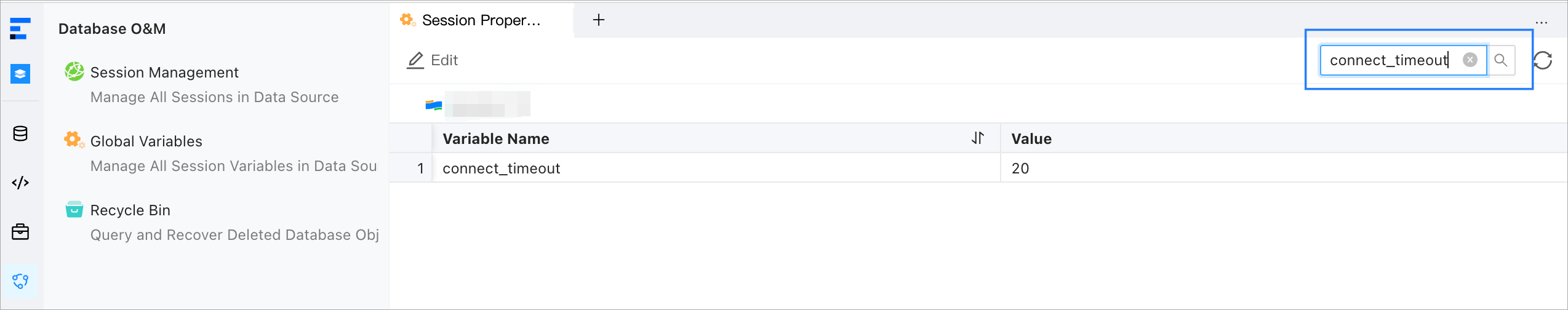Screen dimensions: 1568x310
Task: Click the magnifier search button
Action: 1501,60
